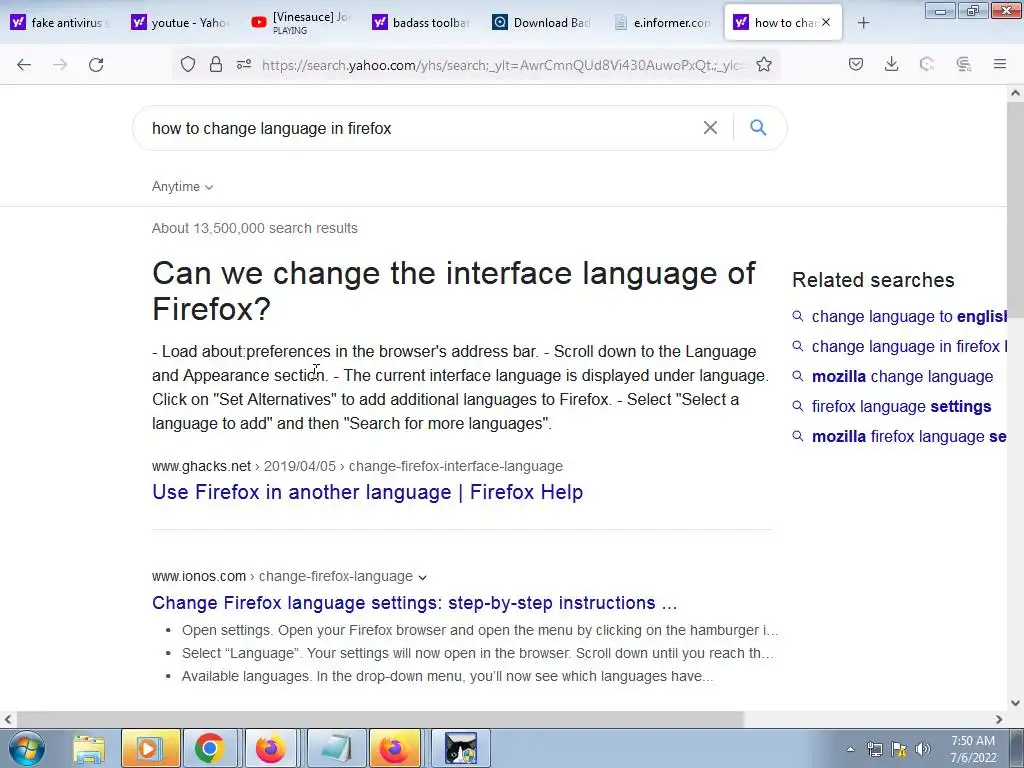Switch to the fake antivirus tab
The height and width of the screenshot is (768, 1024).
(59, 23)
